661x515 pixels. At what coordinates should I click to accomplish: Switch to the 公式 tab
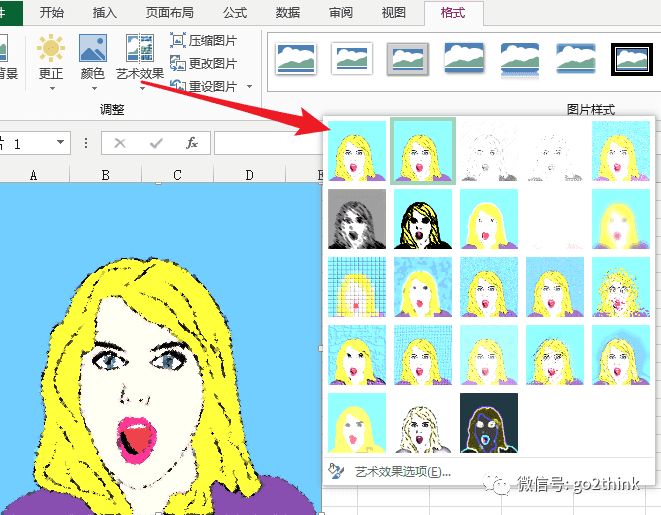235,13
